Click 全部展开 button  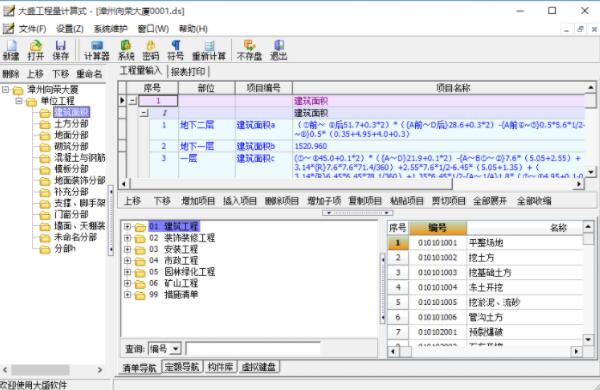[x=490, y=201]
